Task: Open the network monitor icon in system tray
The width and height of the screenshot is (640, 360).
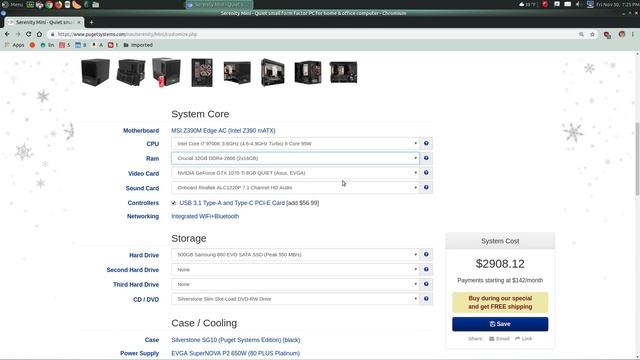Action: pos(590,4)
